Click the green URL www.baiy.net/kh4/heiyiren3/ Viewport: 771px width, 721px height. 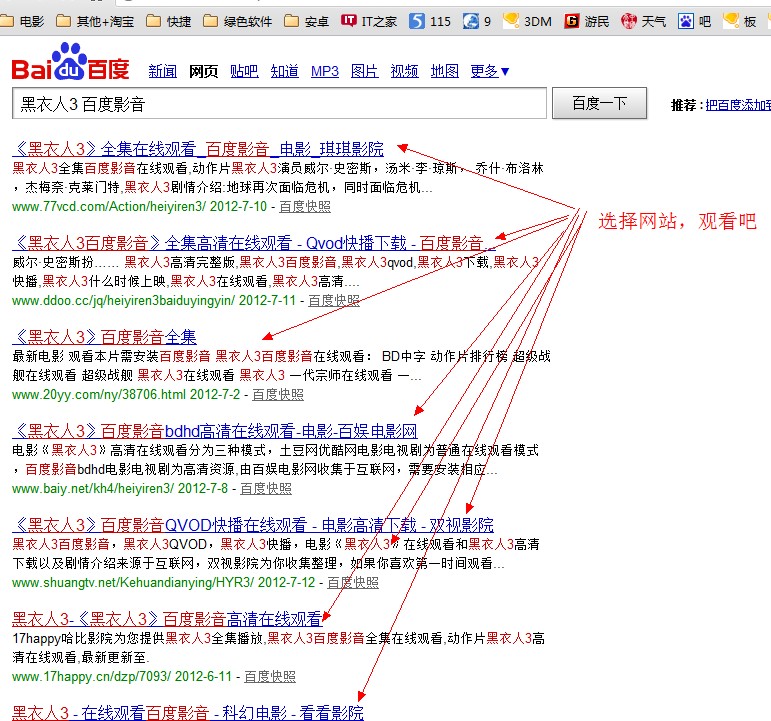click(93, 488)
